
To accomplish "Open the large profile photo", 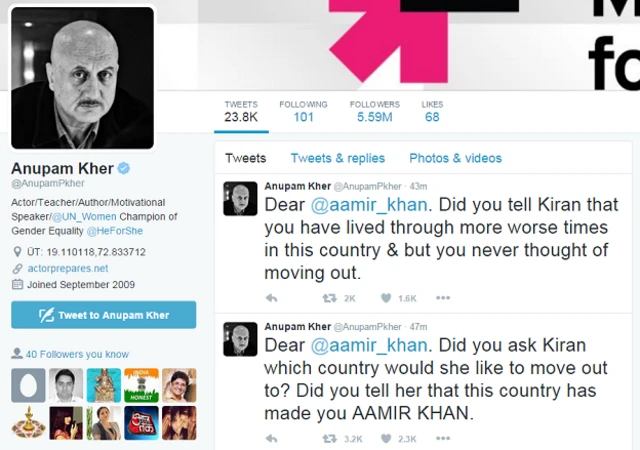I will click(x=82, y=78).
